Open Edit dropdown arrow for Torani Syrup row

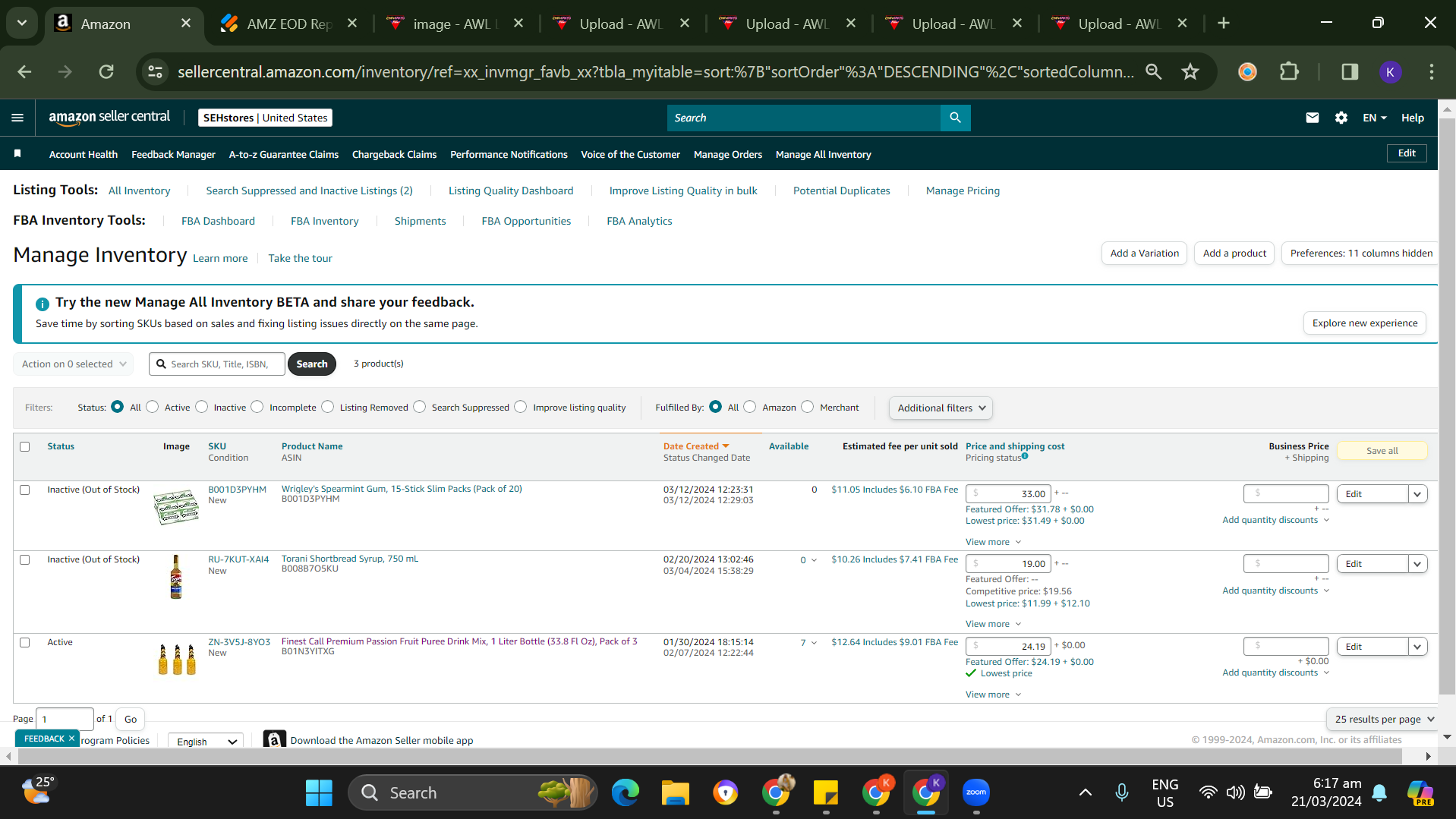coord(1417,564)
